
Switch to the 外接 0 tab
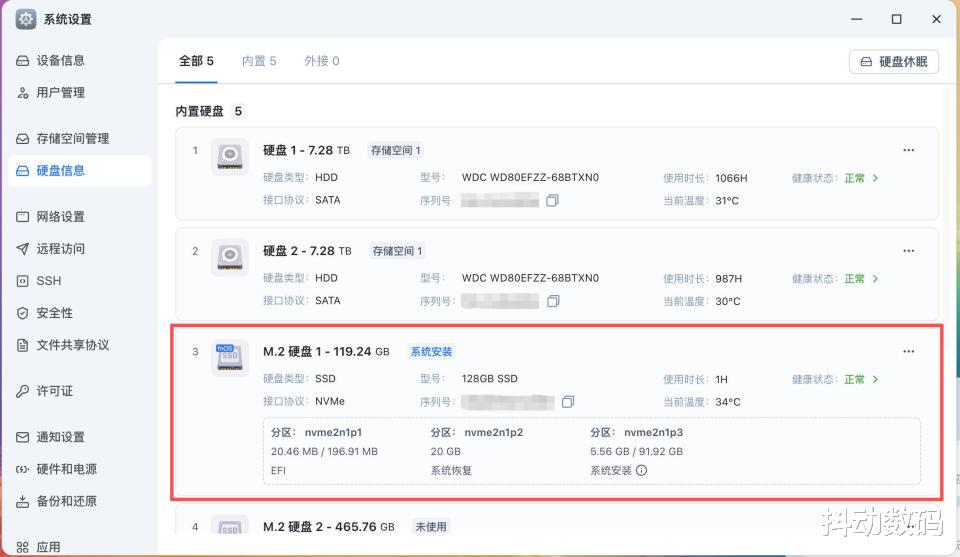click(322, 61)
